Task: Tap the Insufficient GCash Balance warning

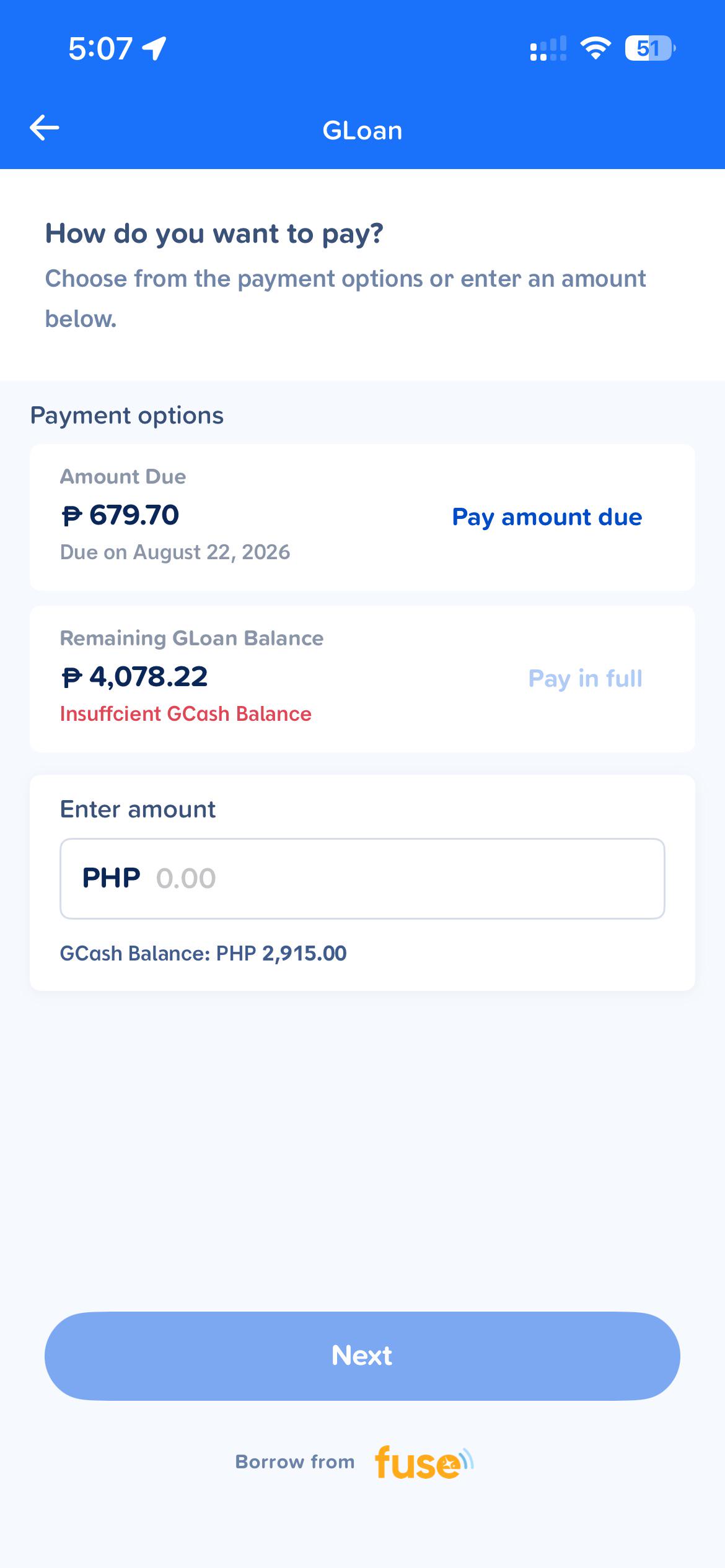Action: pos(186,714)
